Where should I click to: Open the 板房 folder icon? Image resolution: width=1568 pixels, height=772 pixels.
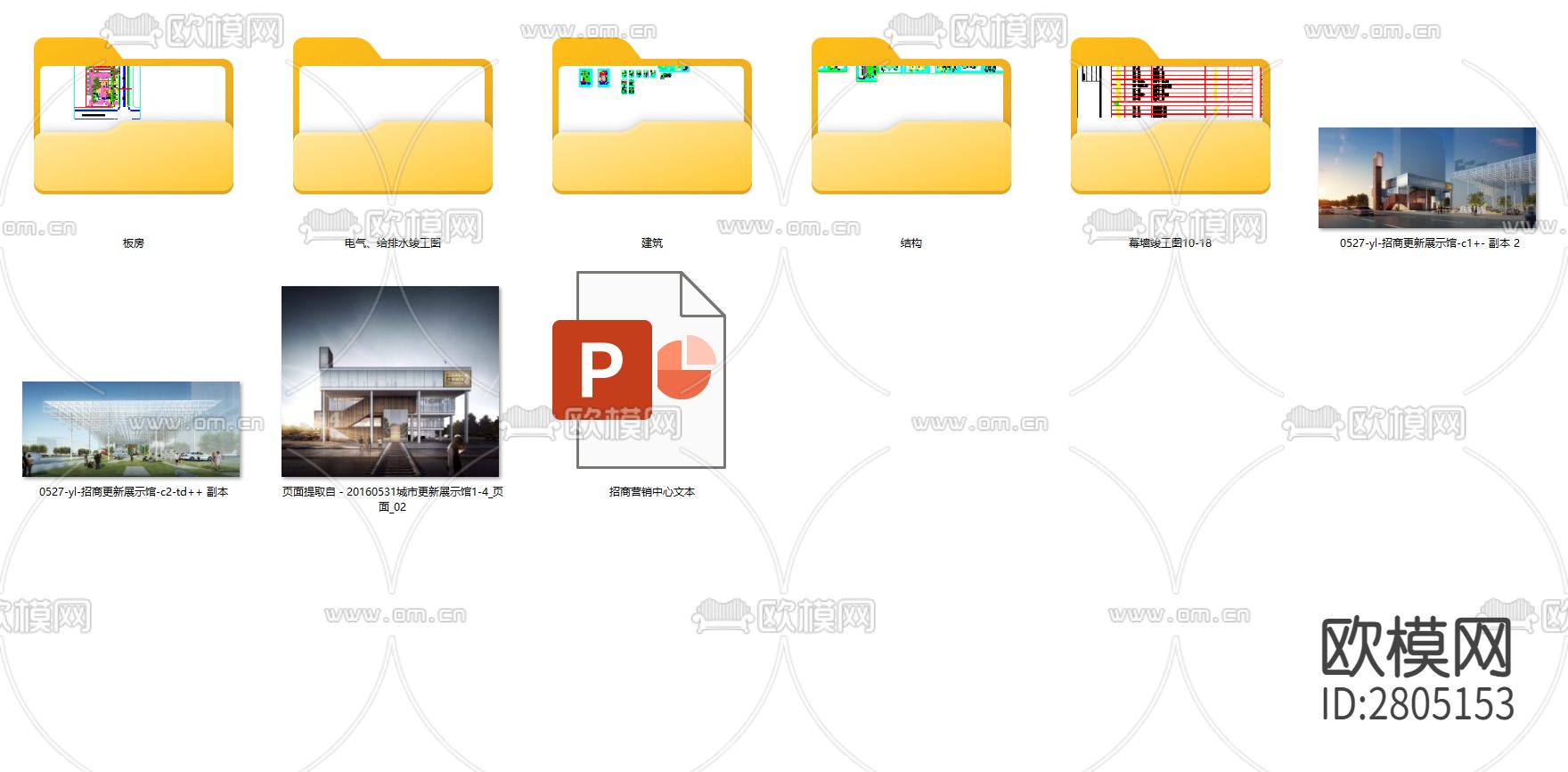coord(134,116)
